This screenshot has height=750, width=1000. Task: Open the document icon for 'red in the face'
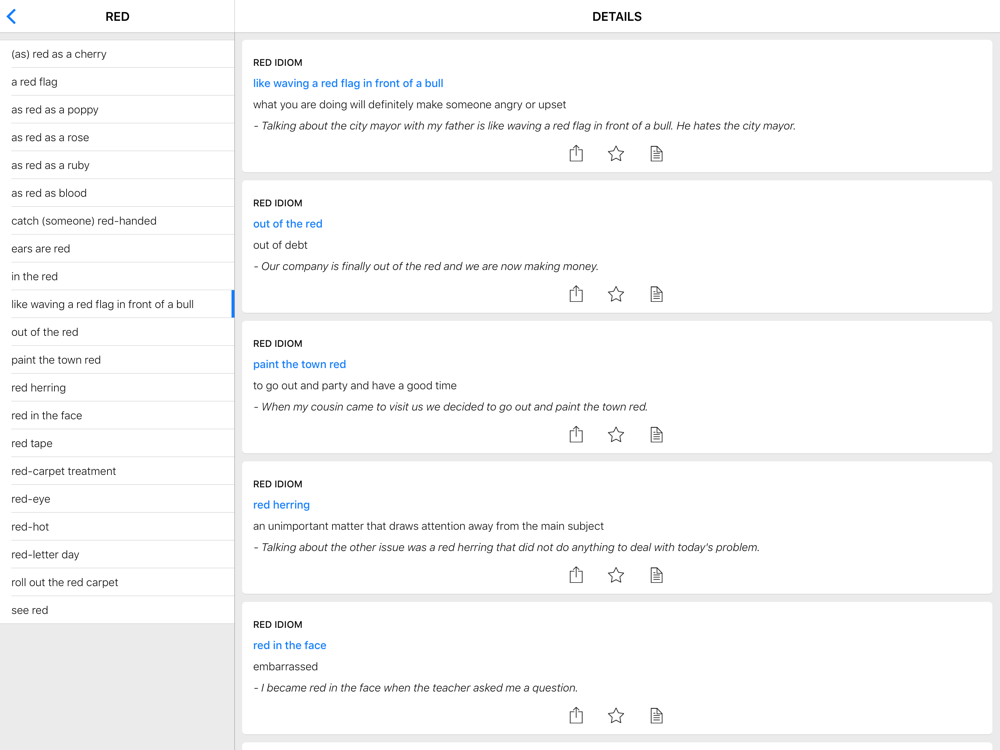point(656,715)
